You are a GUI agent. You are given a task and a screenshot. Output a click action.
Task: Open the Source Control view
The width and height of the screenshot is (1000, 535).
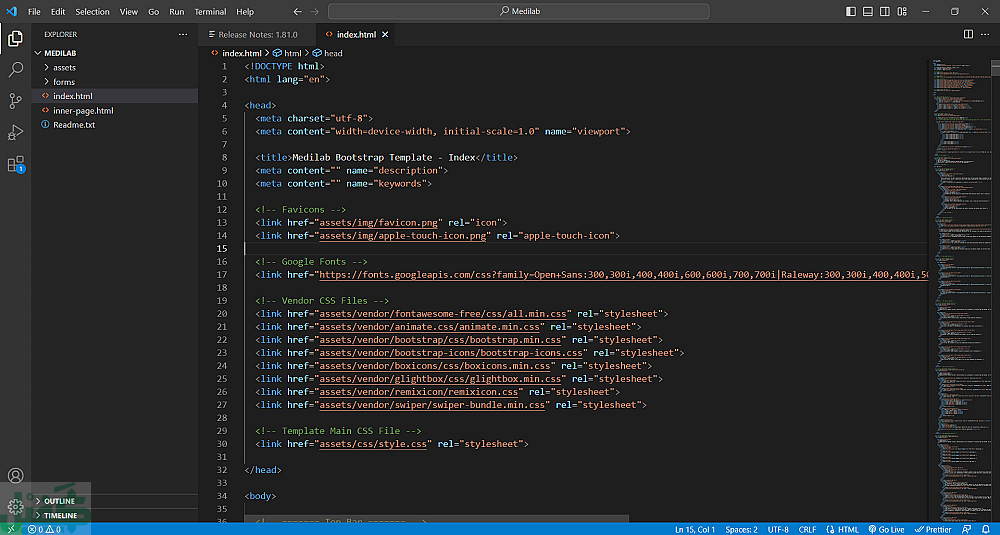(x=16, y=101)
